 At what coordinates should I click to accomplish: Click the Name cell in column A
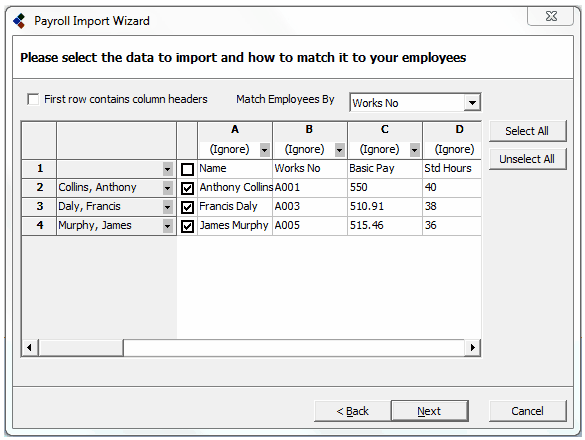coord(235,169)
